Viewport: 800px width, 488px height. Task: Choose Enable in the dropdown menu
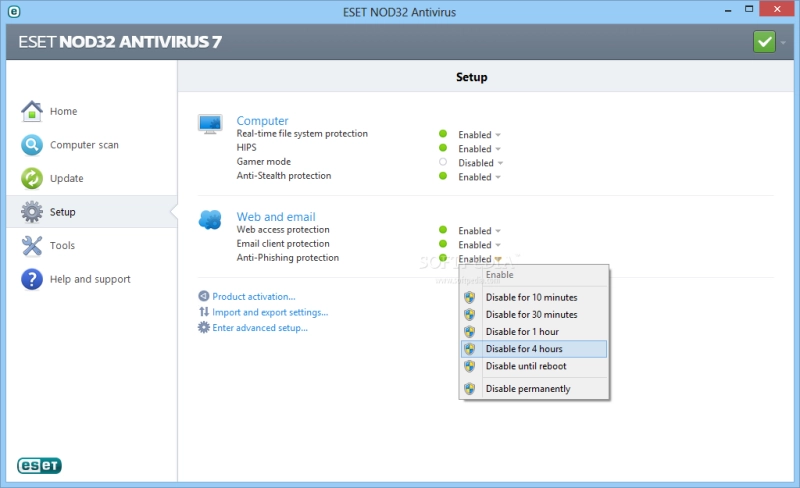pyautogui.click(x=534, y=275)
